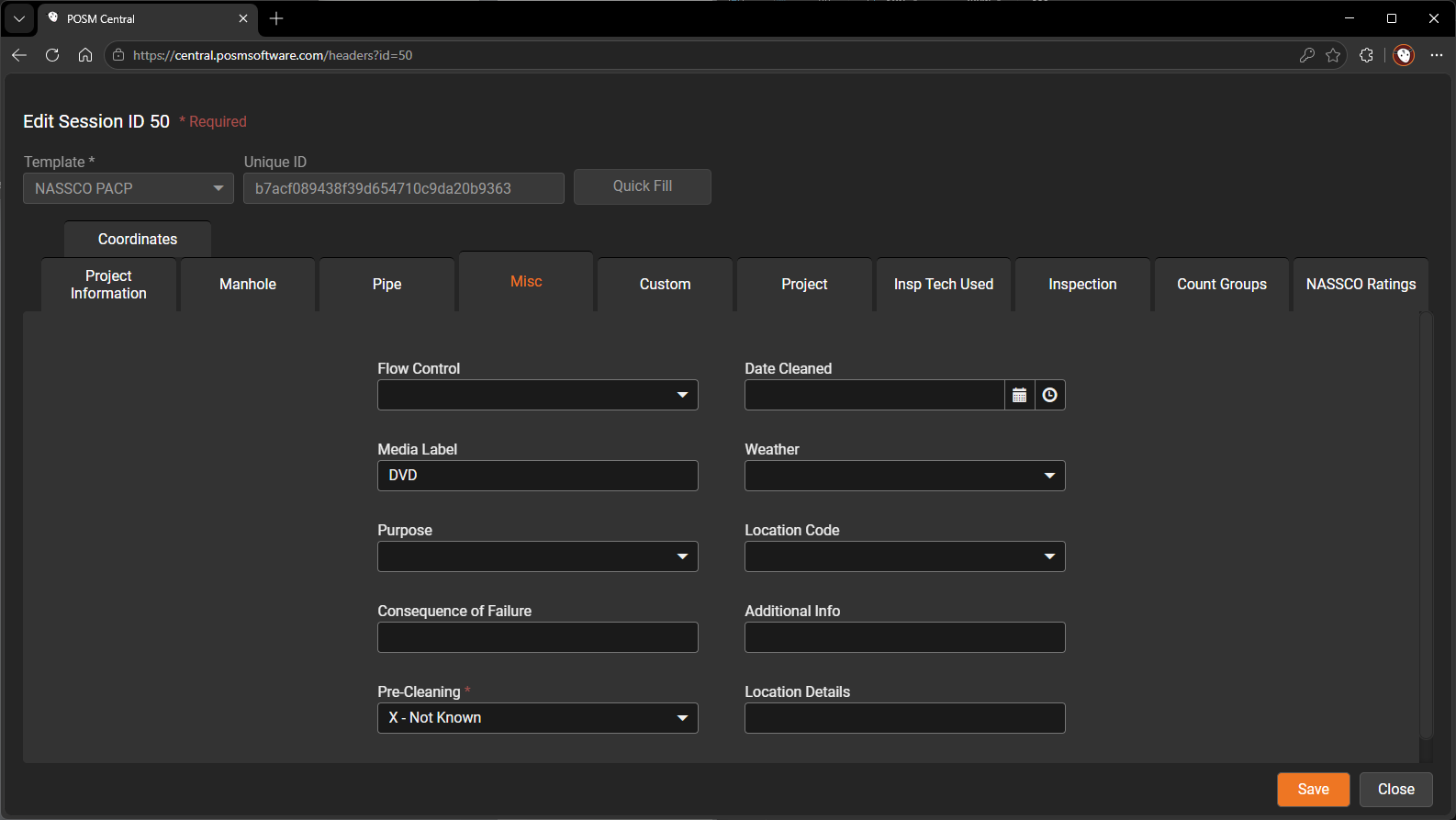Click into the Media Label field
Image resolution: width=1456 pixels, height=820 pixels.
538,476
